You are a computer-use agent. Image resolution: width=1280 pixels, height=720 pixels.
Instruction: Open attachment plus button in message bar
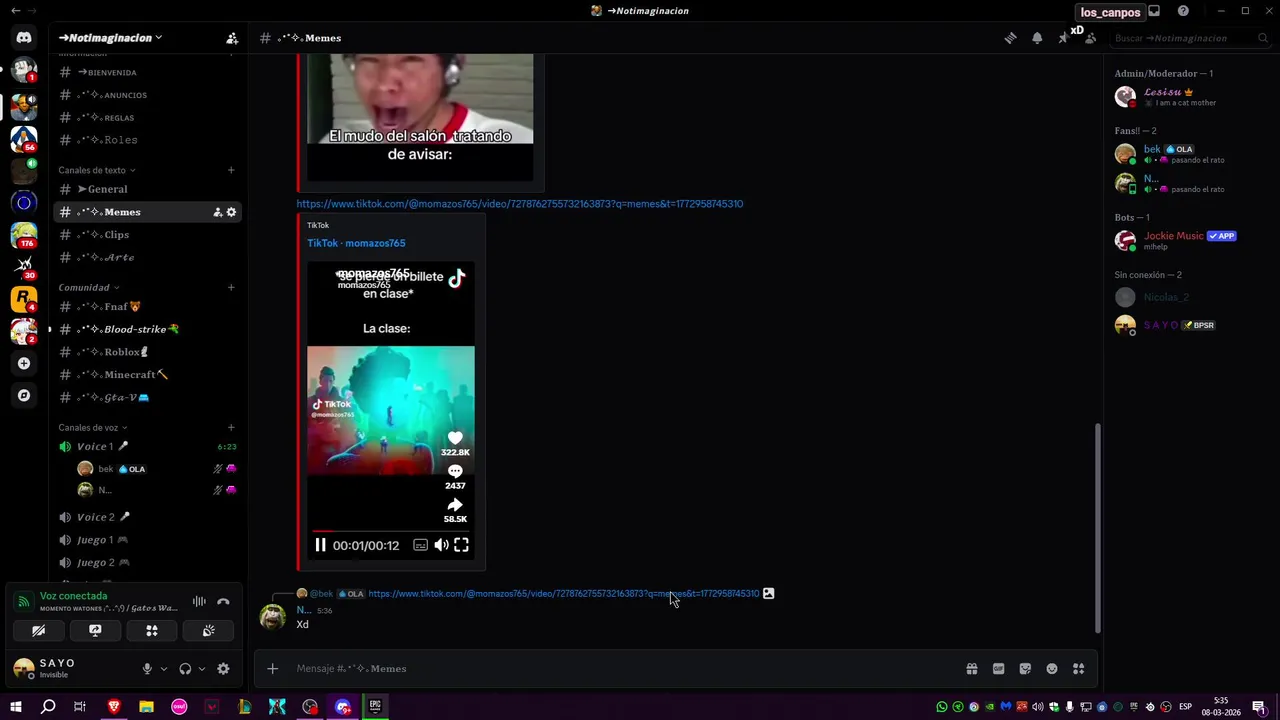click(272, 669)
